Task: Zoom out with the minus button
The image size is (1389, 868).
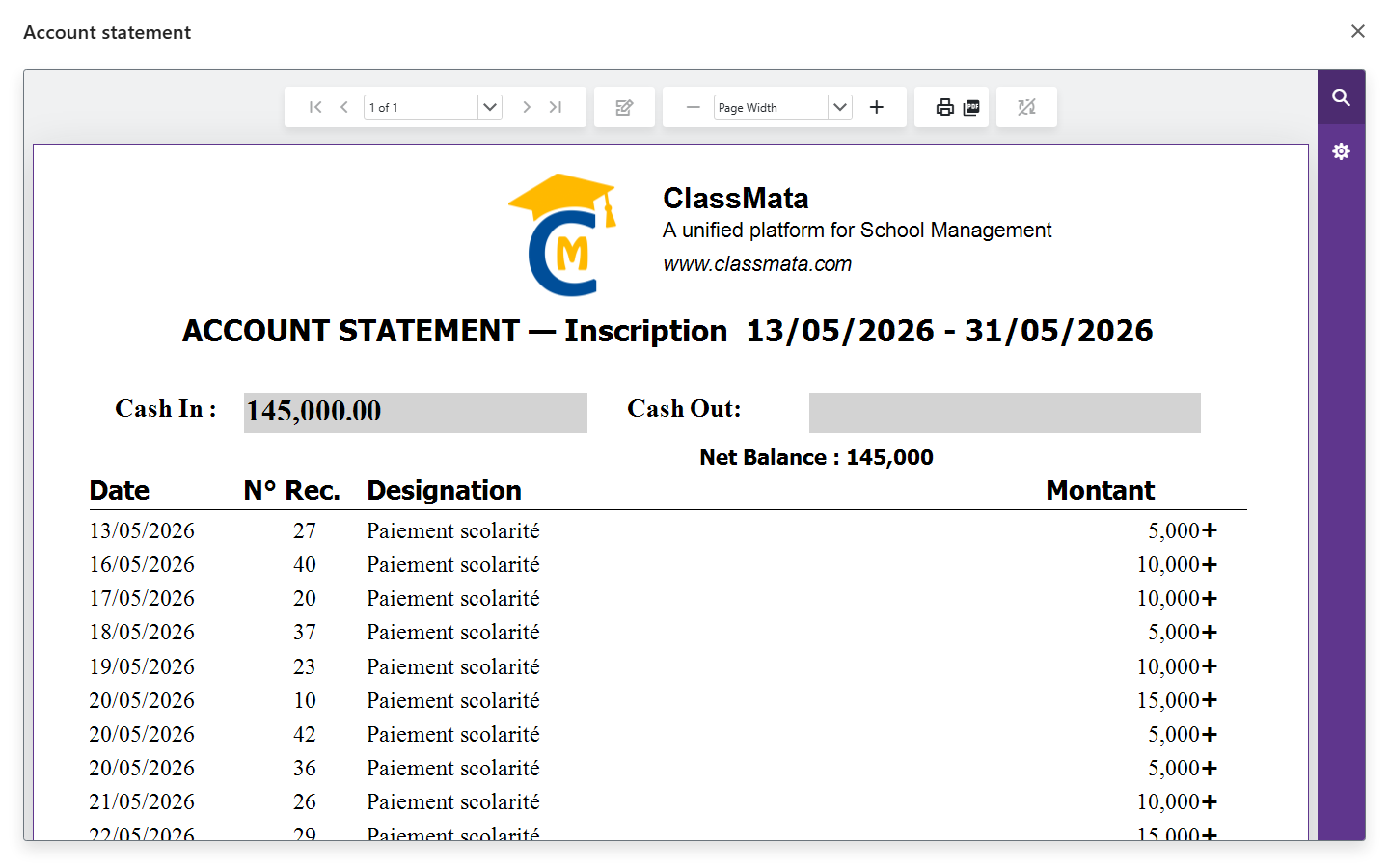Action: coord(693,107)
